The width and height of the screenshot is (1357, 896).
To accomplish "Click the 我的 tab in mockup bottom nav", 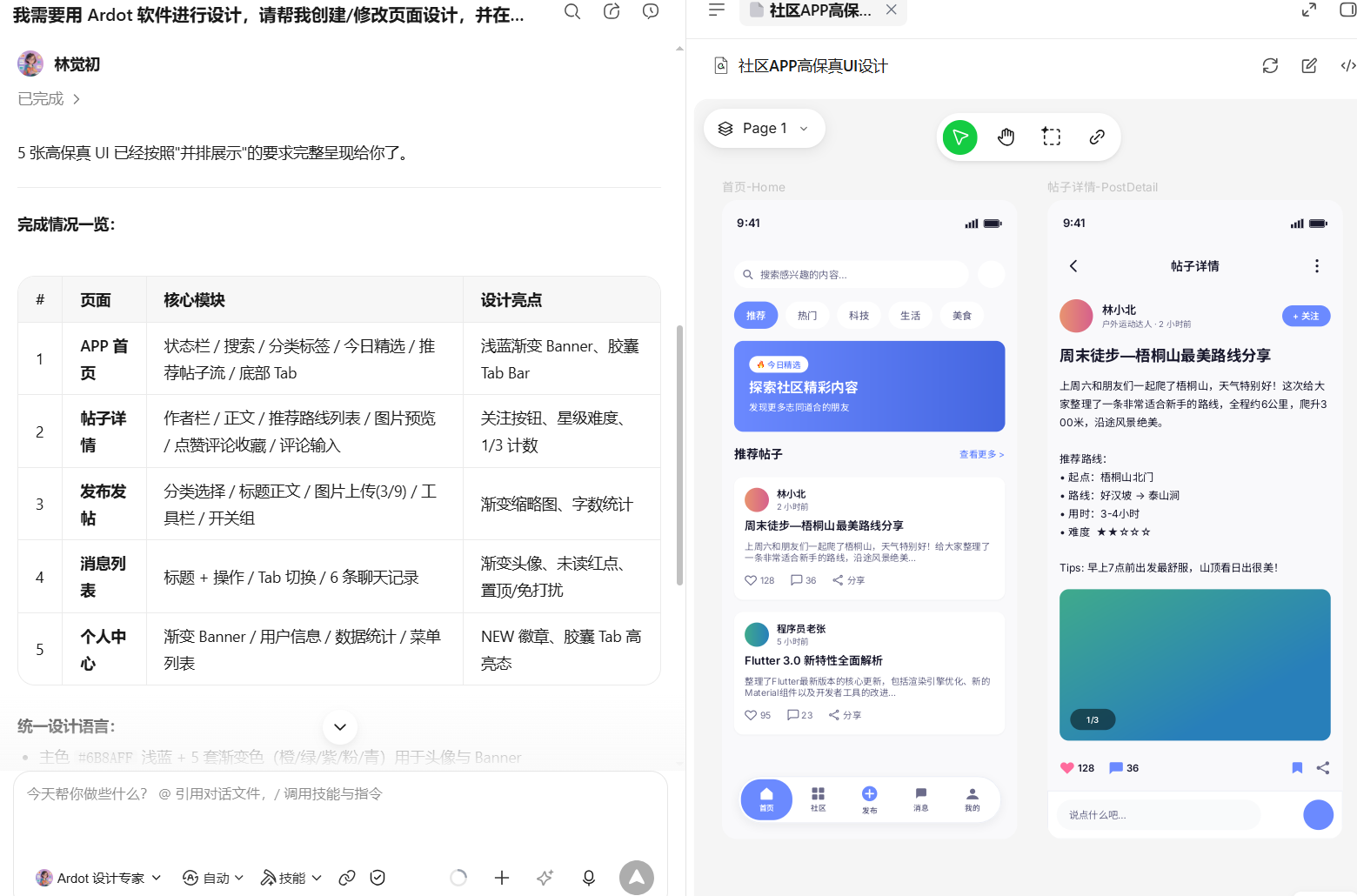I will coord(972,799).
